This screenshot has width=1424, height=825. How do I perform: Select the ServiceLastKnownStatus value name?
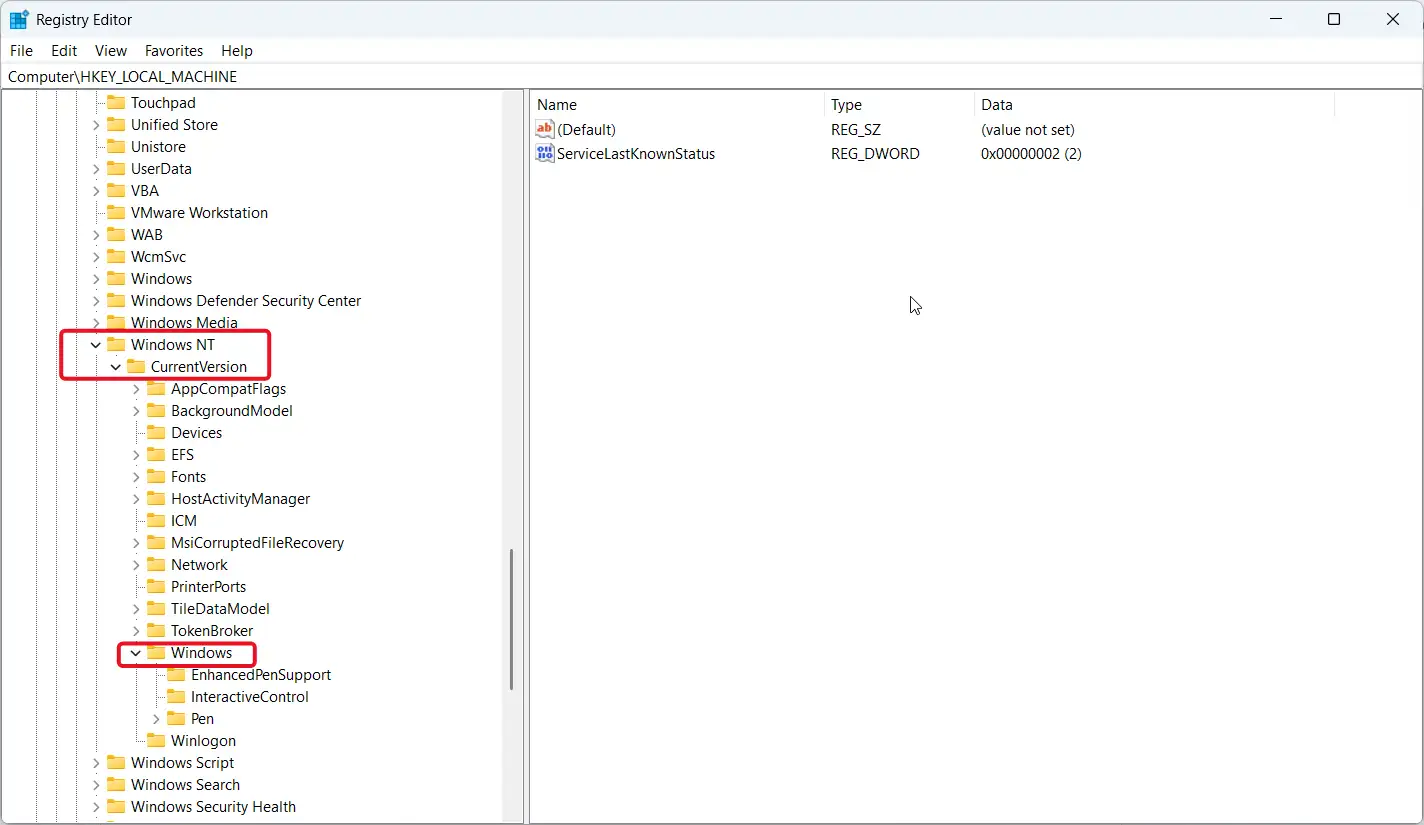pyautogui.click(x=636, y=153)
